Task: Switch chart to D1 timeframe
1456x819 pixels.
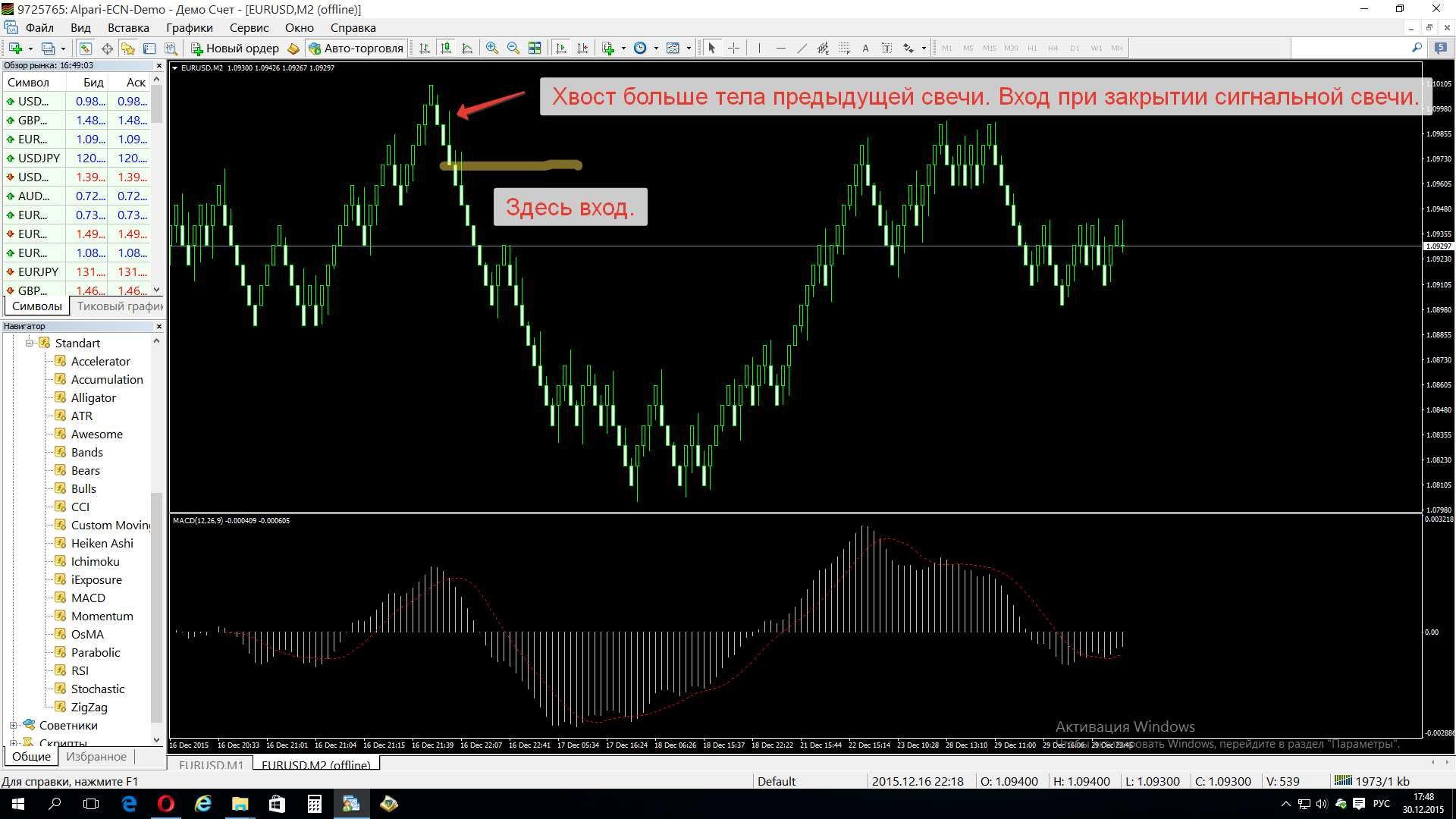Action: [x=1075, y=48]
